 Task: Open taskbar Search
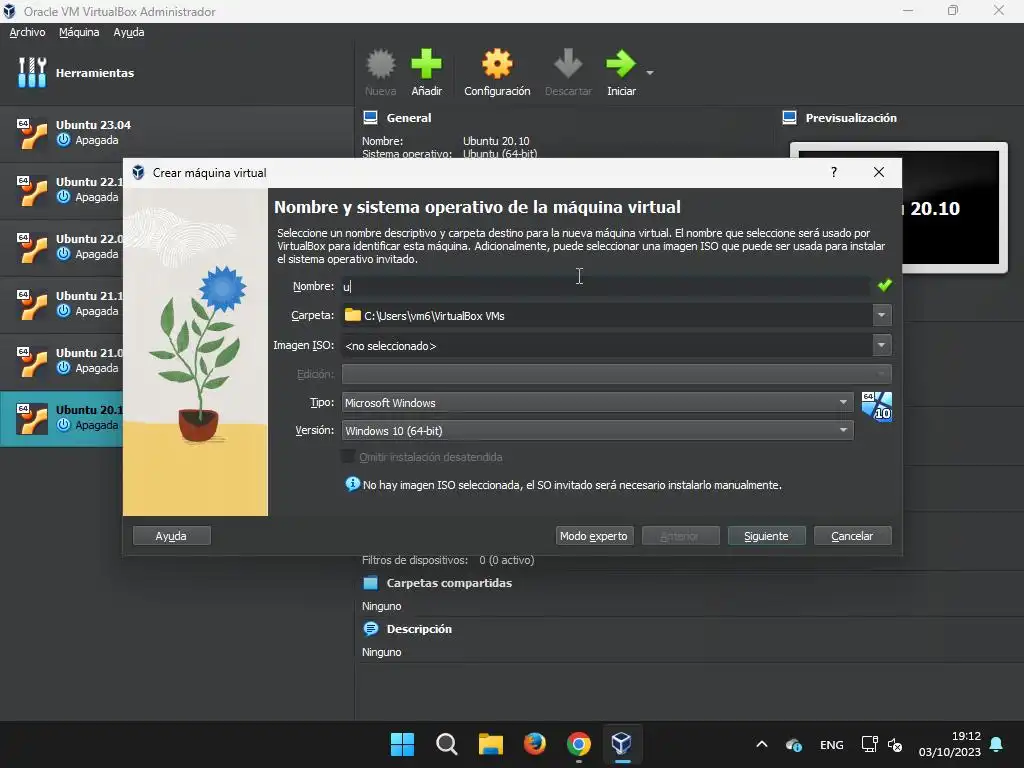point(447,744)
